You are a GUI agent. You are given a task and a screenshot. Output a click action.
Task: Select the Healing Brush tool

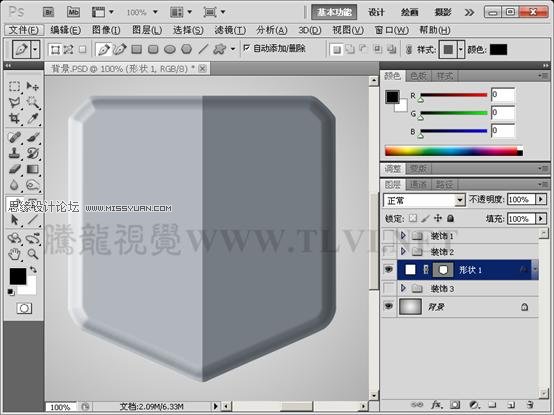(x=14, y=137)
